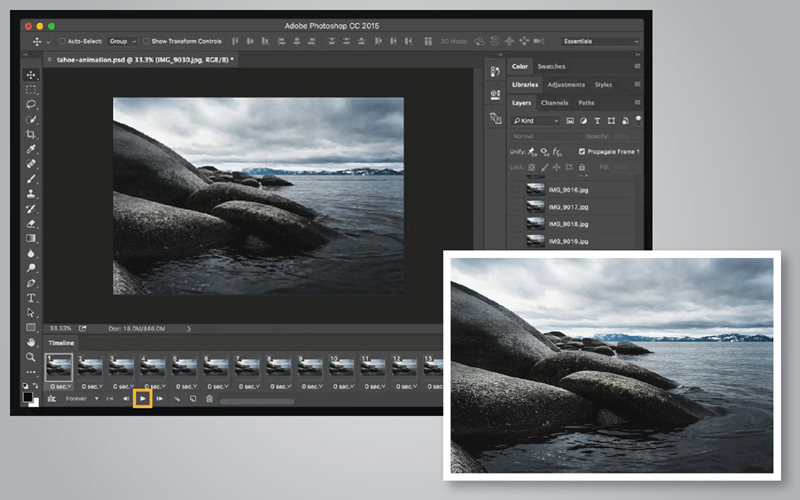Screen dimensions: 800x500
Task: Enable the Auto-Select checkbox
Action: pyautogui.click(x=62, y=41)
